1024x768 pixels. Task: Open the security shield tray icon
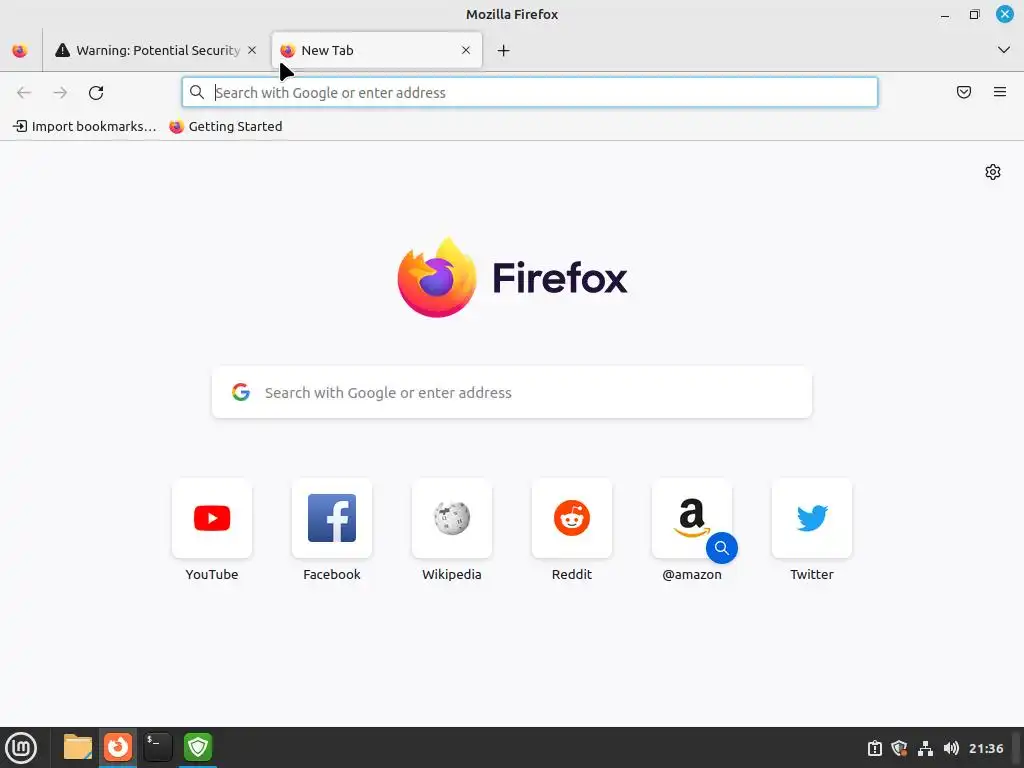(899, 748)
